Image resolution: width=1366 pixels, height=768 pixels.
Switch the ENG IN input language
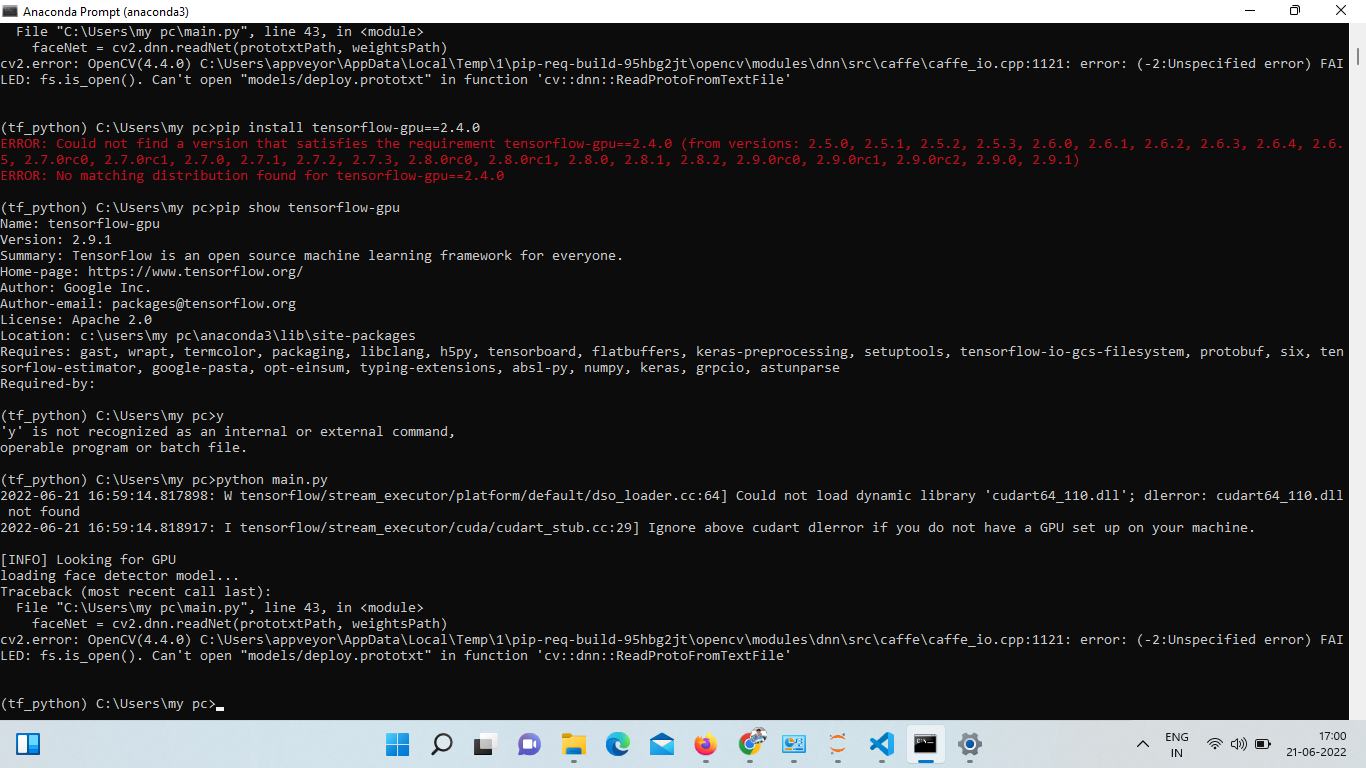(x=1177, y=744)
